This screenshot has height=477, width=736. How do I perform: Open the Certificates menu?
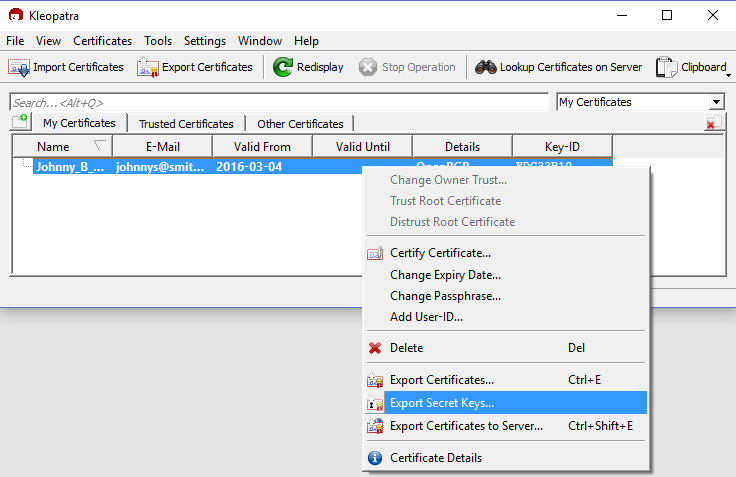pyautogui.click(x=102, y=41)
